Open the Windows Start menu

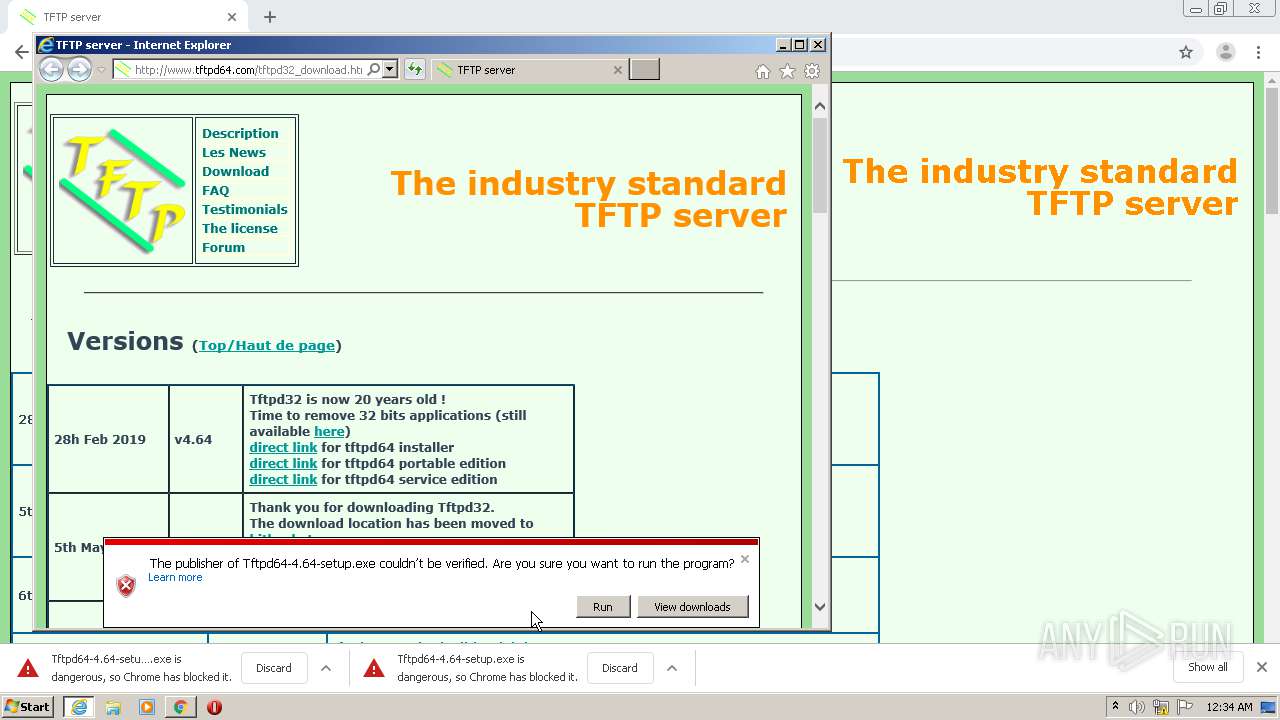(28, 707)
